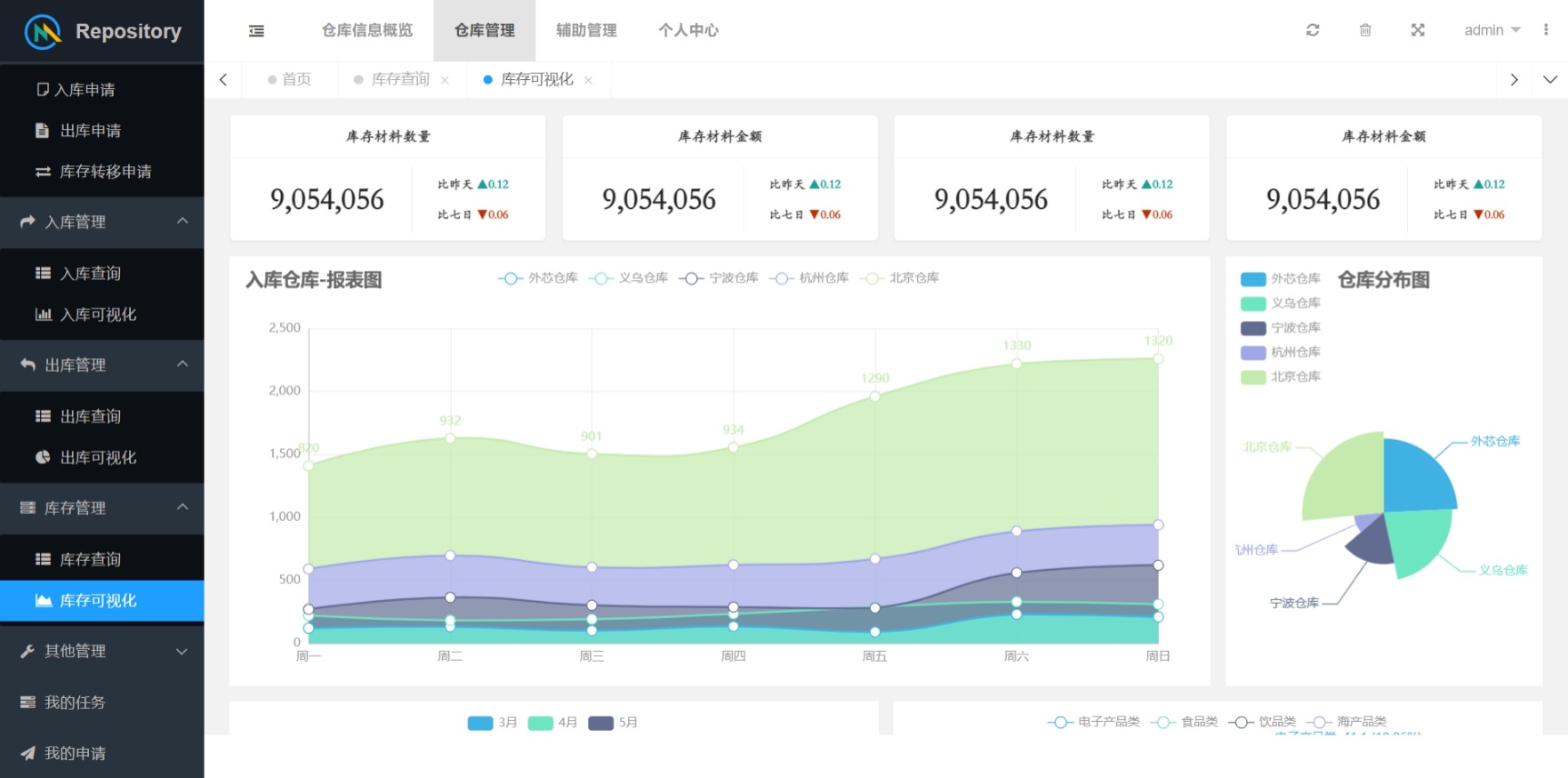
Task: Toggle 5月 series in bottom chart legend
Action: pyautogui.click(x=613, y=723)
